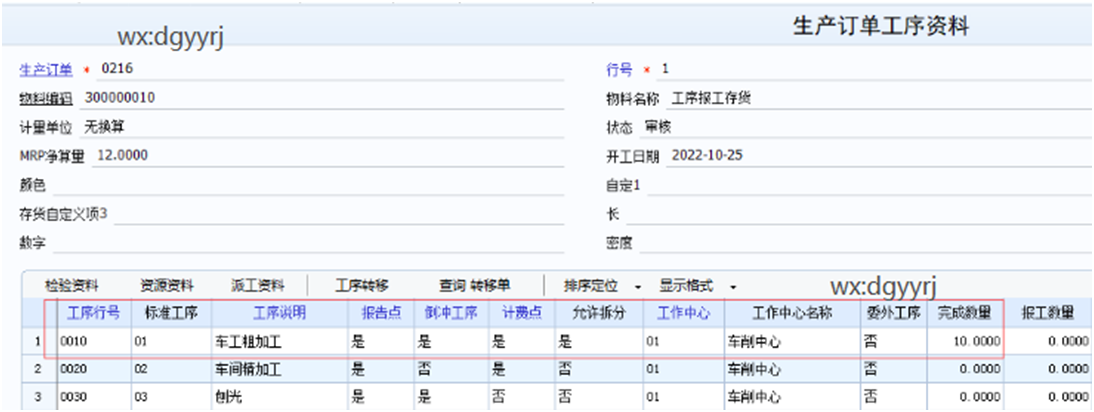Click the 0010 工序行号 cell
The width and height of the screenshot is (1094, 412).
tap(93, 342)
